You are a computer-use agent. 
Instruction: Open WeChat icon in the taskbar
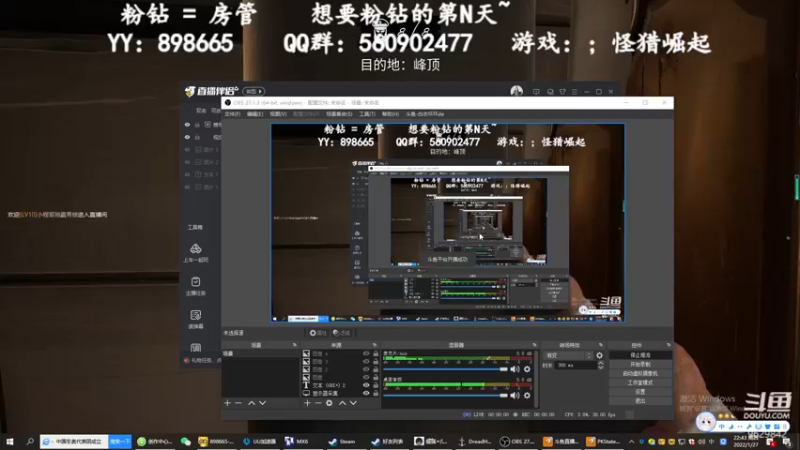click(186, 441)
